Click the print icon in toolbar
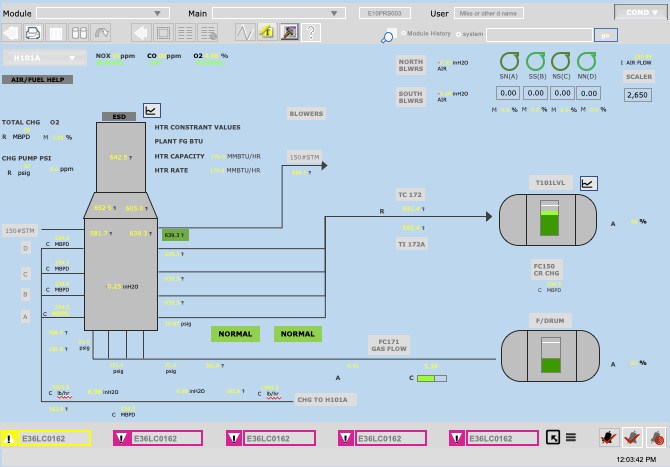 point(33,32)
